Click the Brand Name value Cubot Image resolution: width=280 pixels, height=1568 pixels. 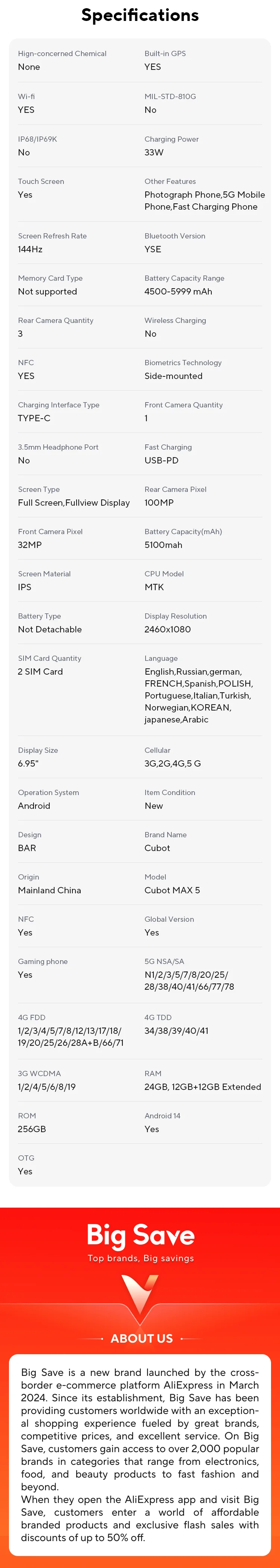coord(157,848)
